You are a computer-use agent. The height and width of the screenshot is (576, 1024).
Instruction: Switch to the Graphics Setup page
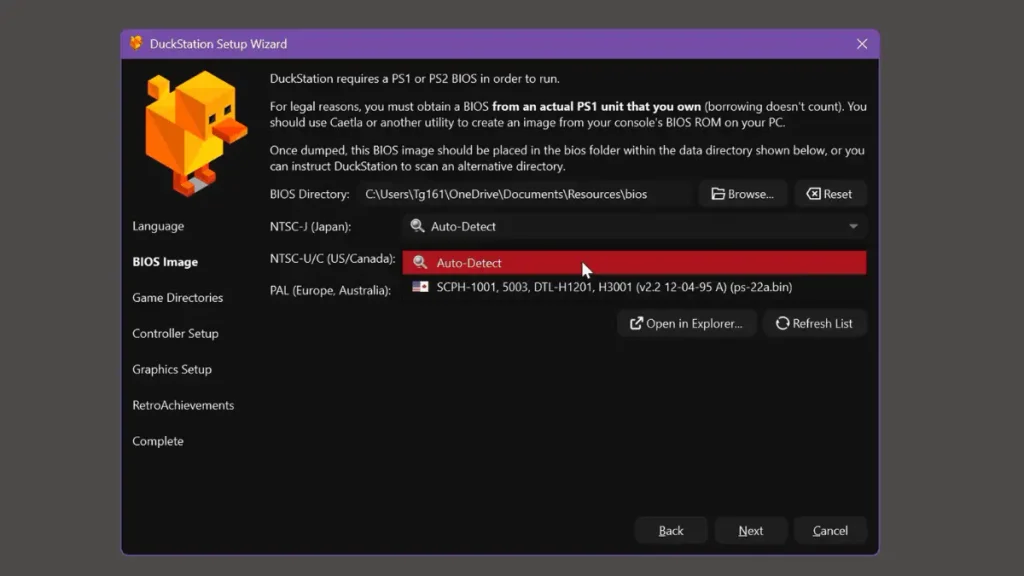tap(172, 370)
